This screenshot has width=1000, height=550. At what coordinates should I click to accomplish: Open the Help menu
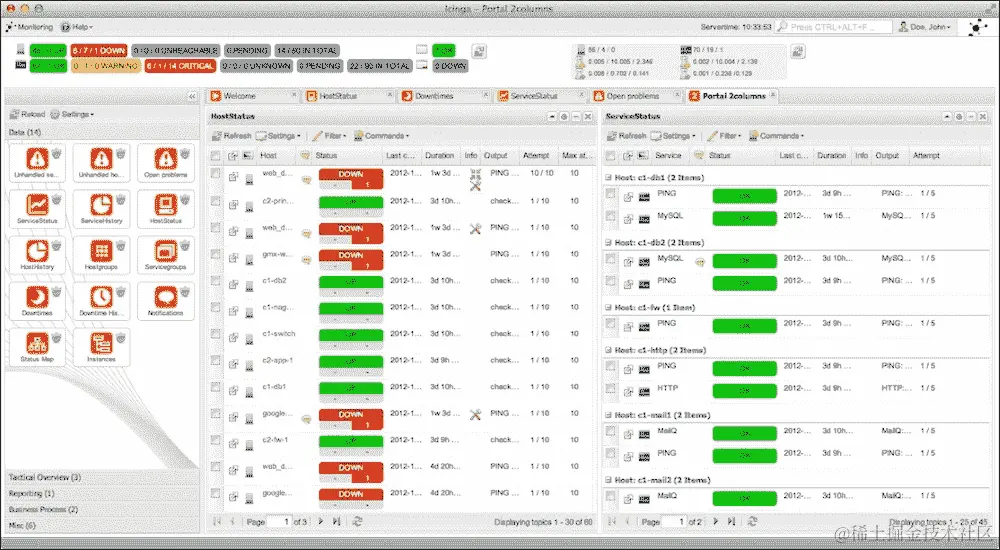pos(77,27)
